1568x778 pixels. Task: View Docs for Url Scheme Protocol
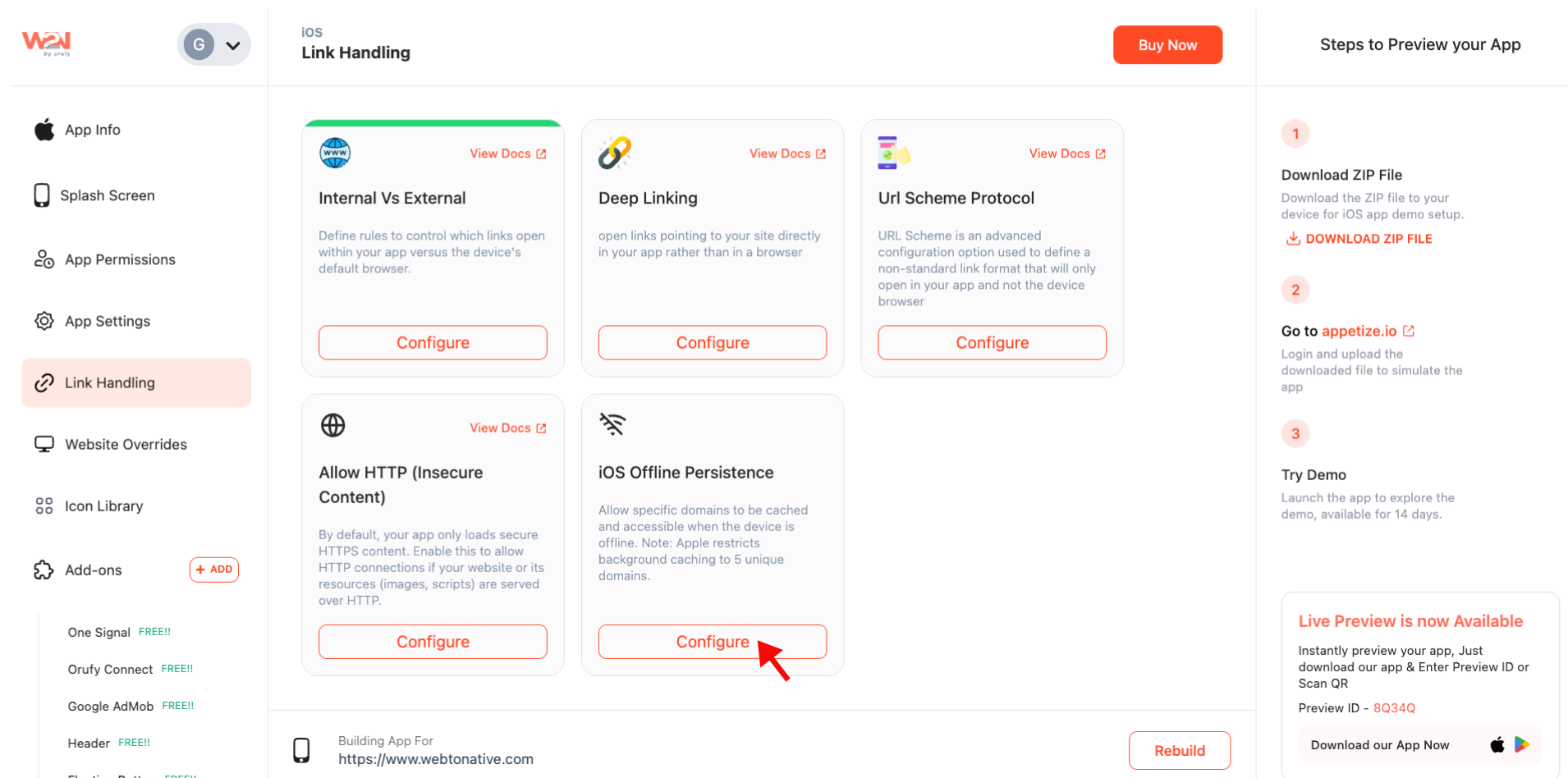[x=1066, y=153]
